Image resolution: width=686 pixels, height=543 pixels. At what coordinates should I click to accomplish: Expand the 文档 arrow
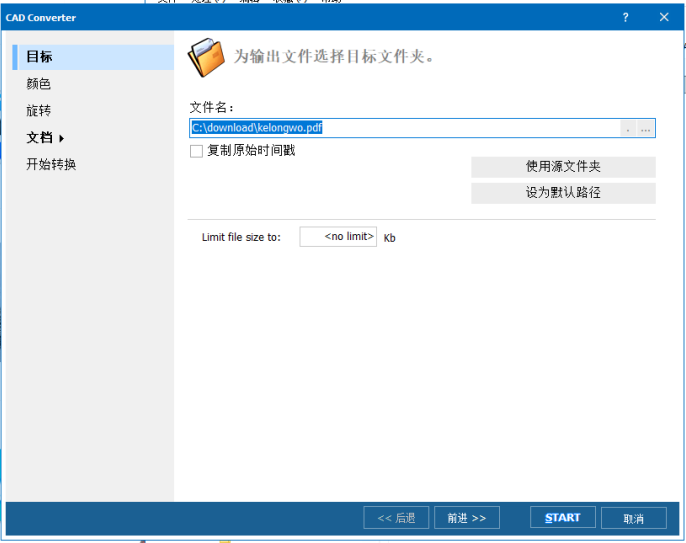(61, 139)
